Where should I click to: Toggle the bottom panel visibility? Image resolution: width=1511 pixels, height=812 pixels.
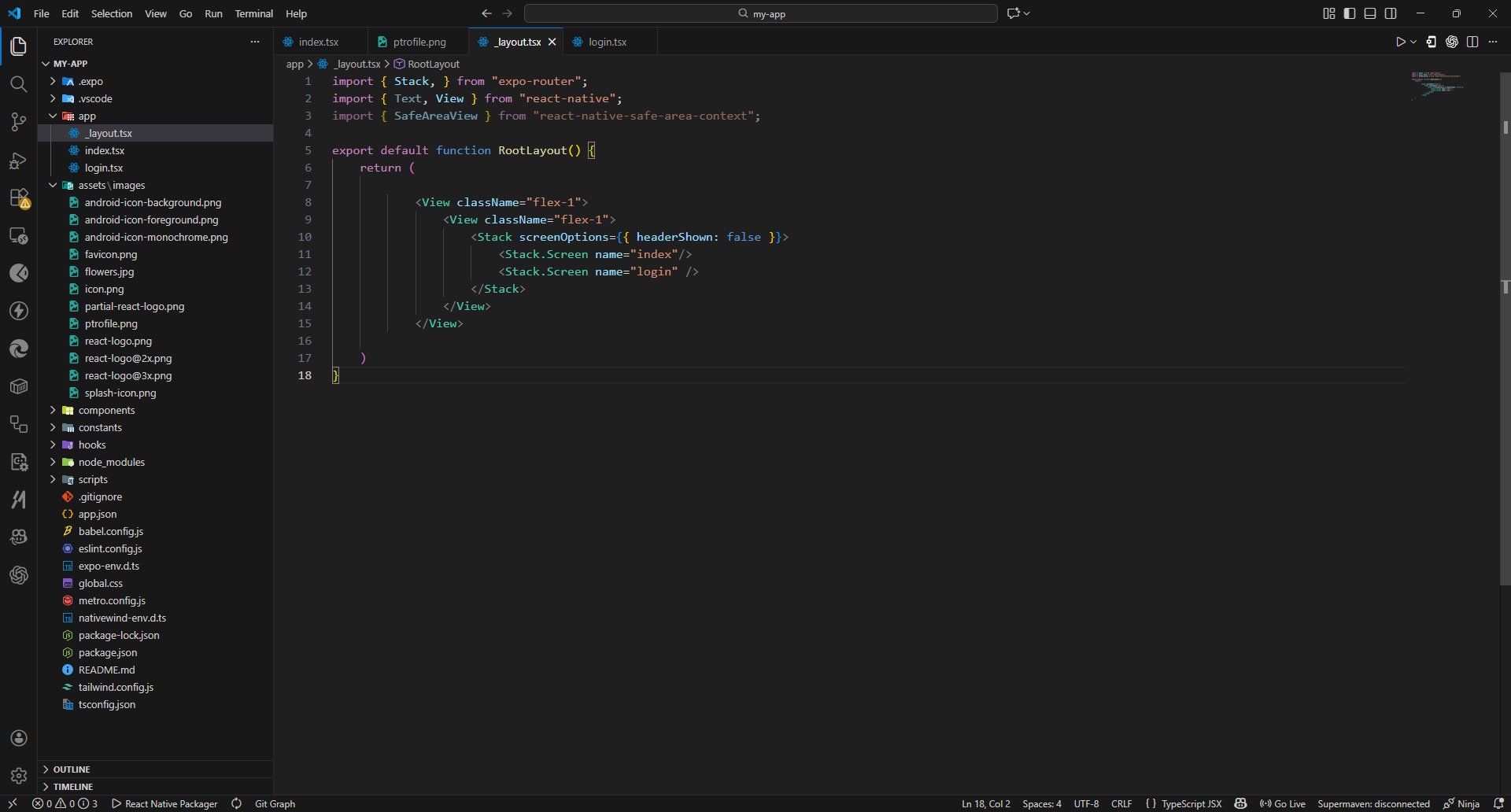click(x=1370, y=13)
